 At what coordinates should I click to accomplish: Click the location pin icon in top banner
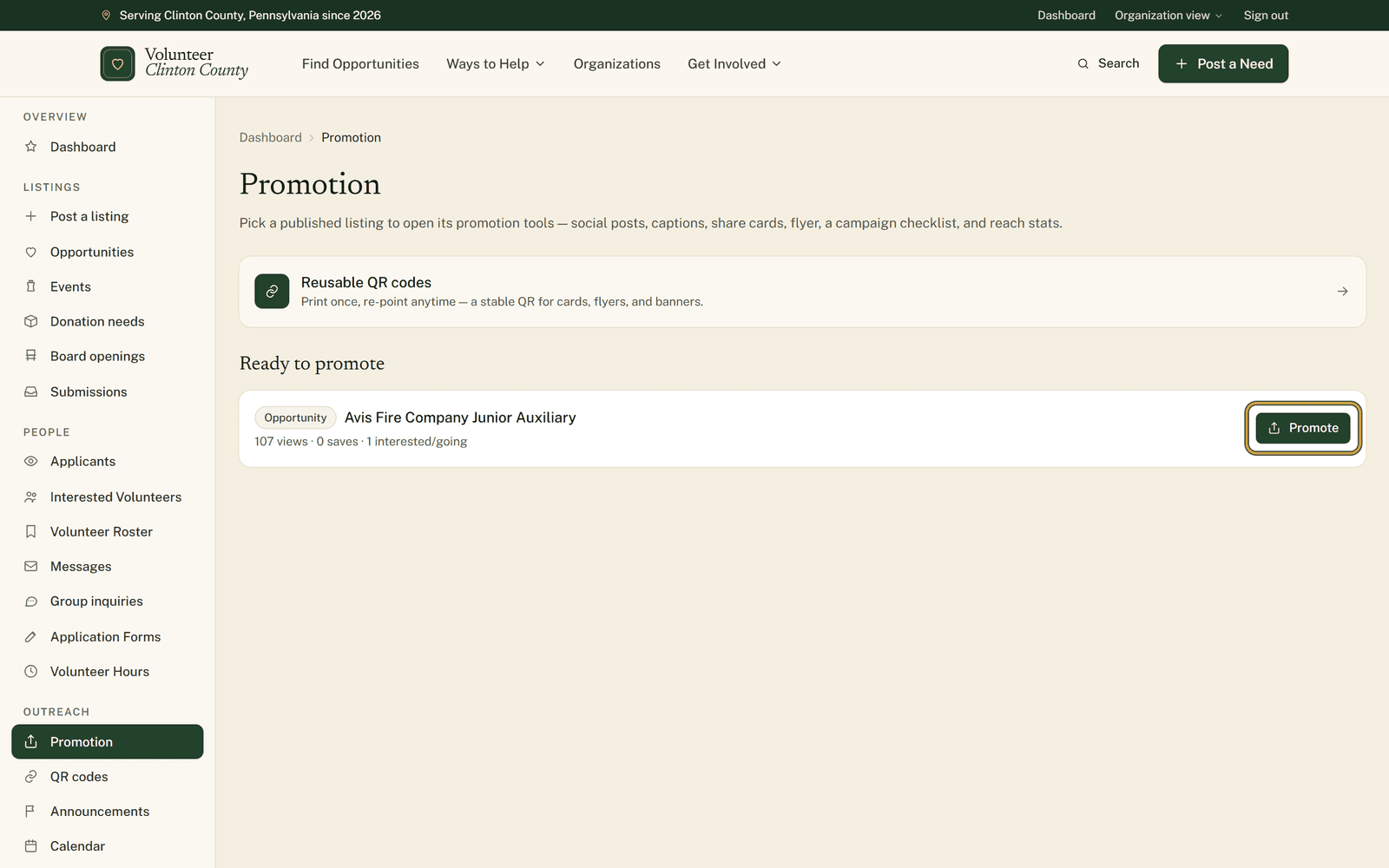106,16
